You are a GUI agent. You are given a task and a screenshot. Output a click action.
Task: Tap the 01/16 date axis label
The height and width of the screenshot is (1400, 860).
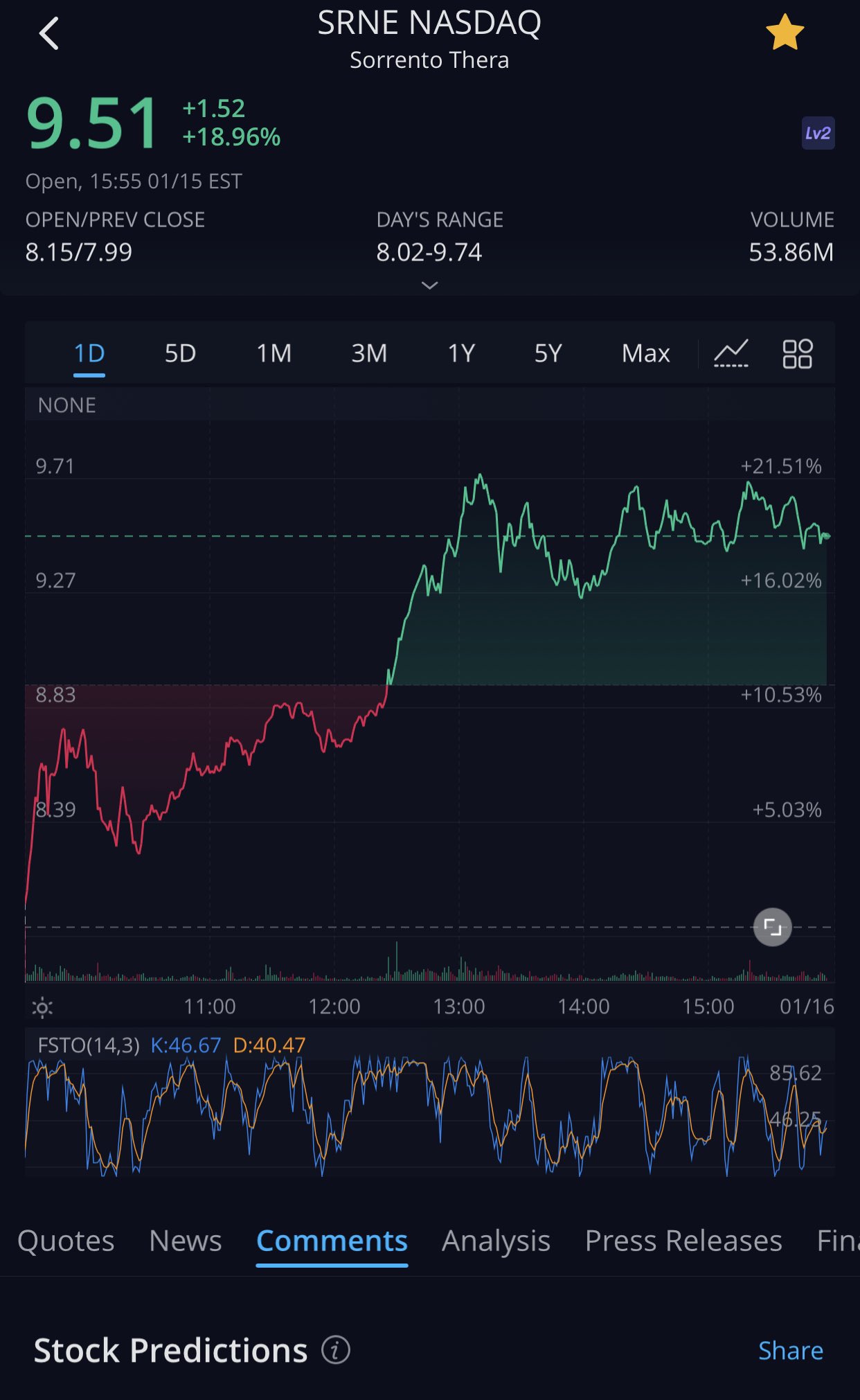coord(807,1006)
